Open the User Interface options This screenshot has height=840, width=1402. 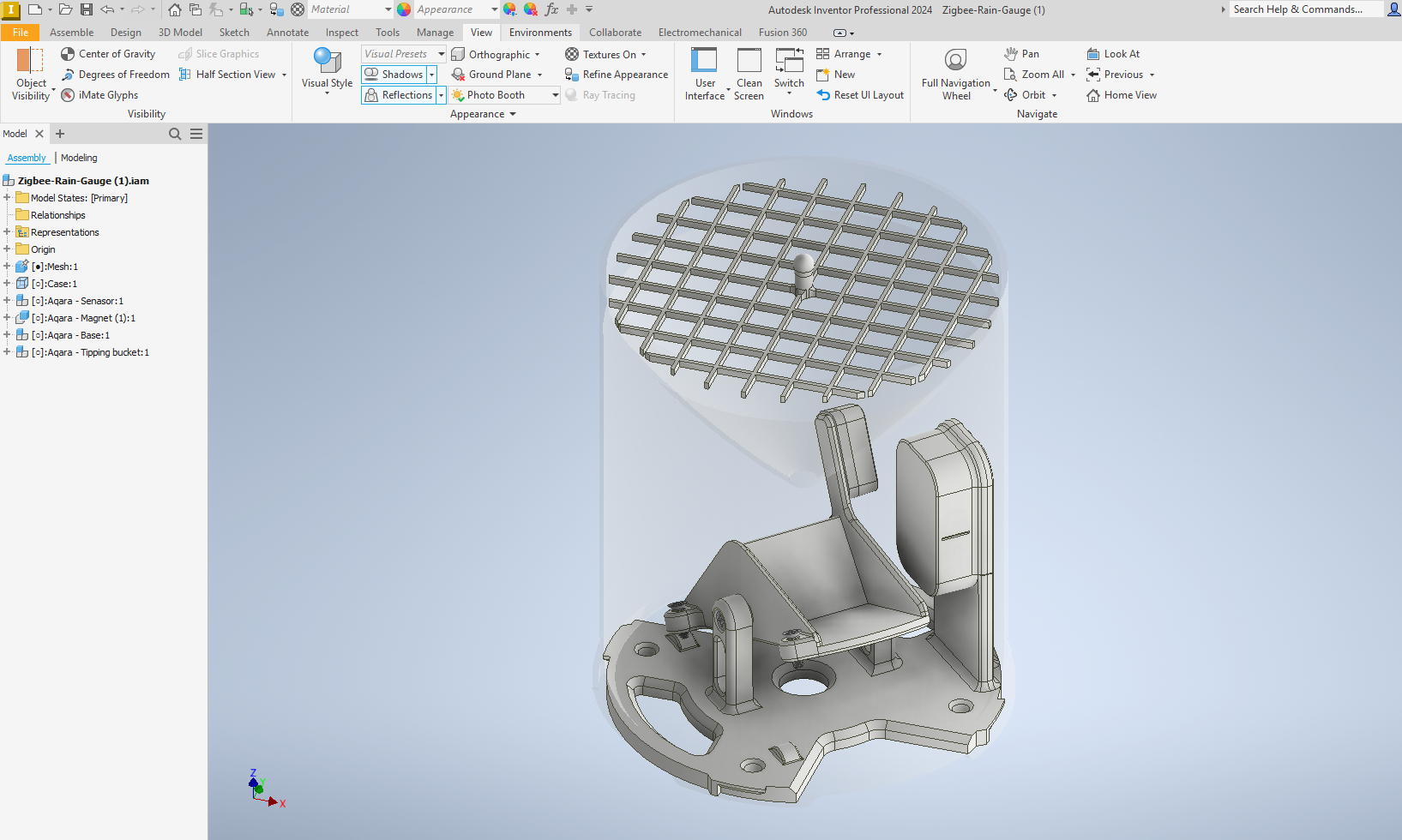coord(705,74)
